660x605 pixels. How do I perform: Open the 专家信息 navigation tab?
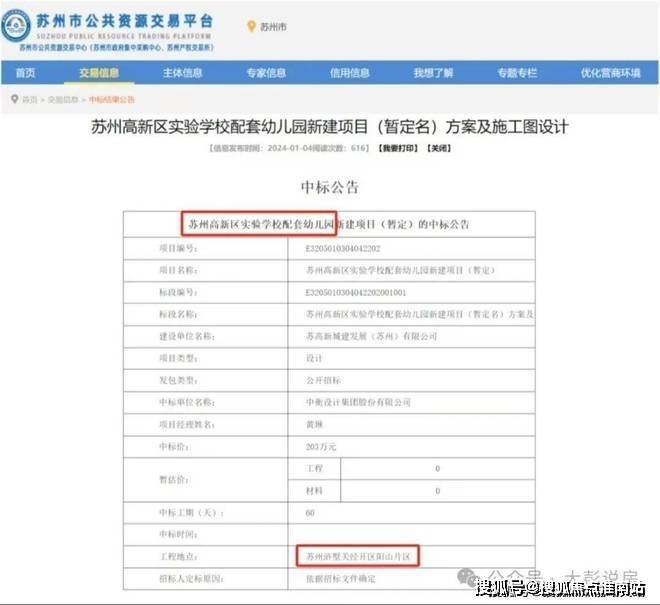pos(266,73)
